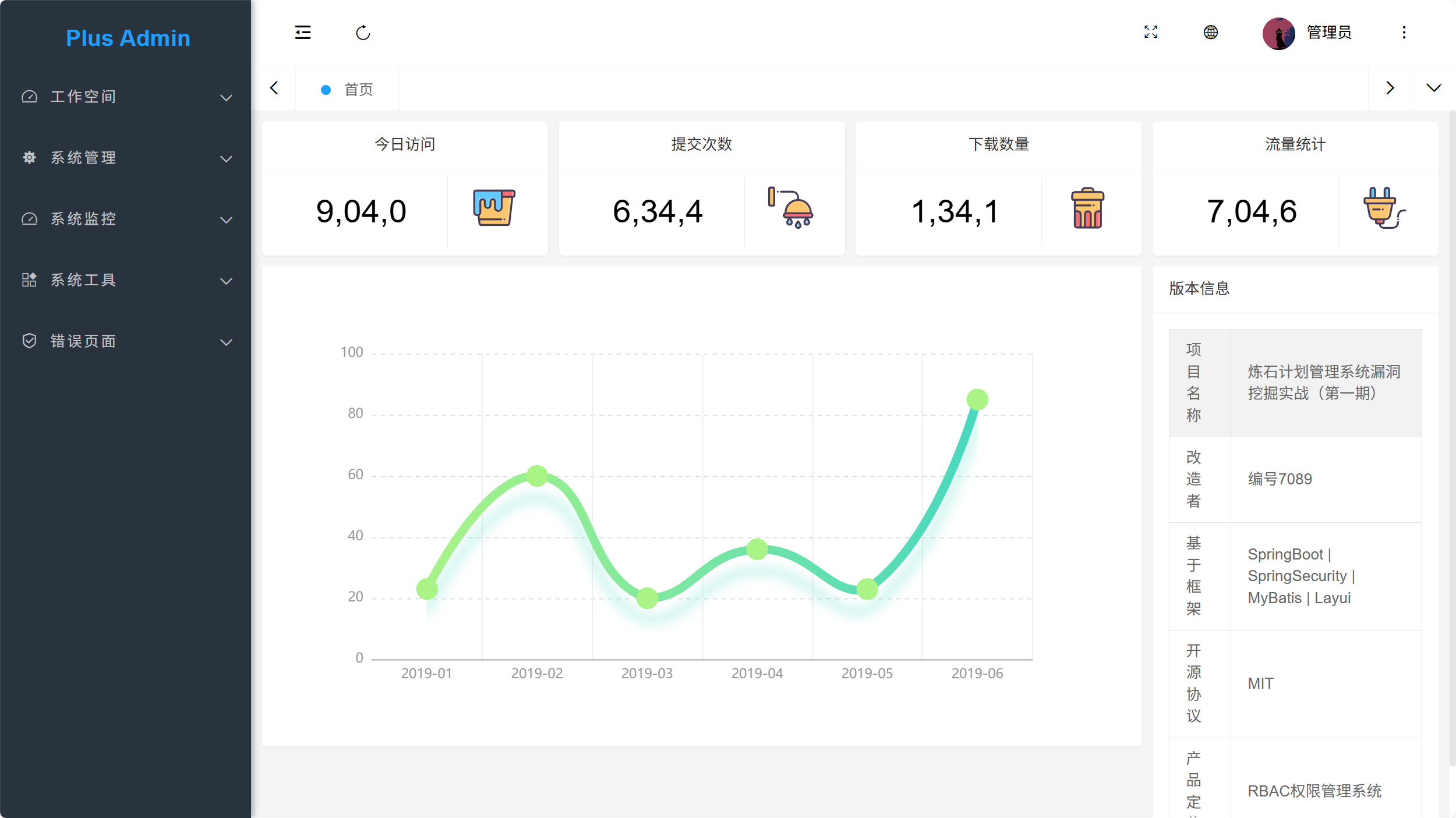Viewport: 1456px width, 818px height.
Task: Collapse sidebar with the menu fold icon
Action: click(303, 33)
